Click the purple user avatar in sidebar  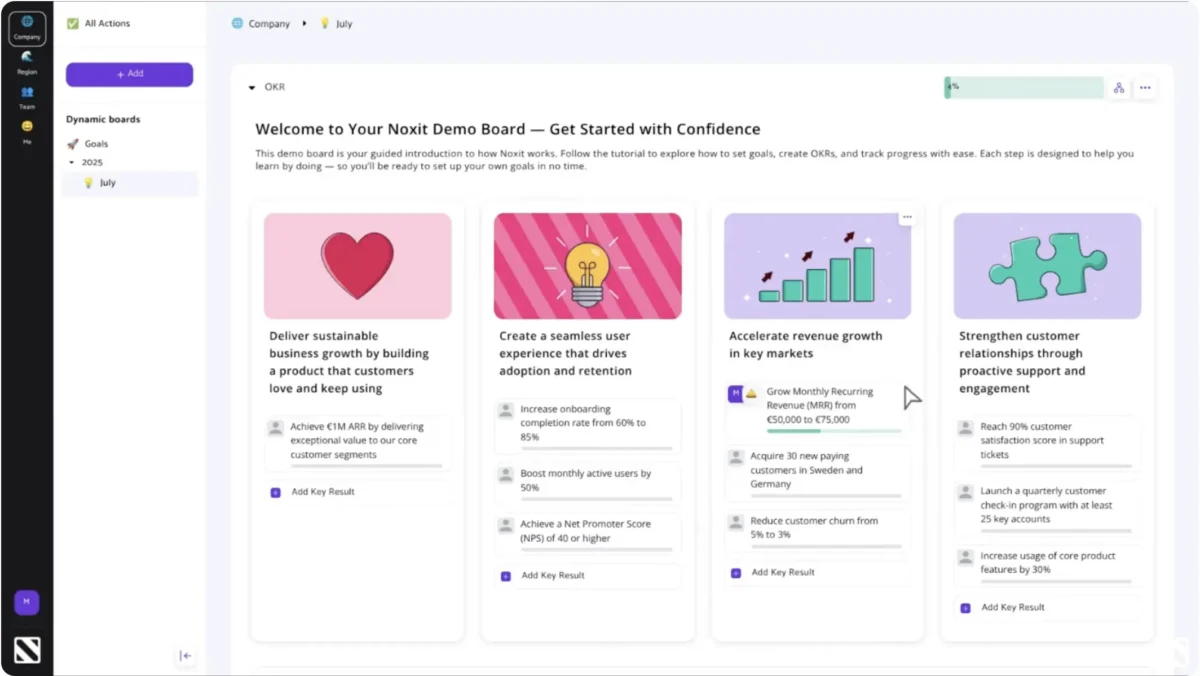27,602
